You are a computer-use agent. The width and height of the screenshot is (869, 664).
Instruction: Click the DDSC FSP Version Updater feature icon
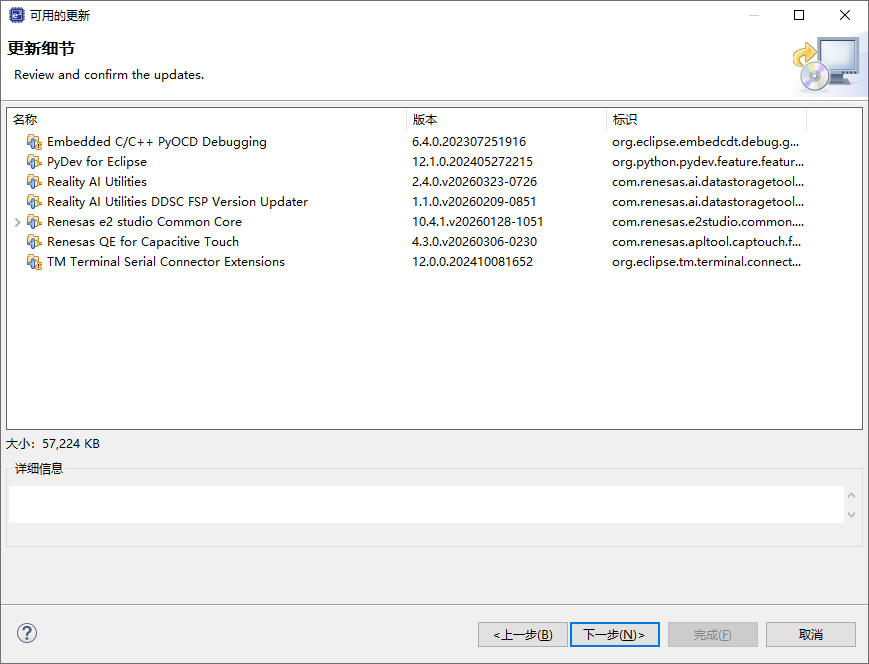point(34,202)
